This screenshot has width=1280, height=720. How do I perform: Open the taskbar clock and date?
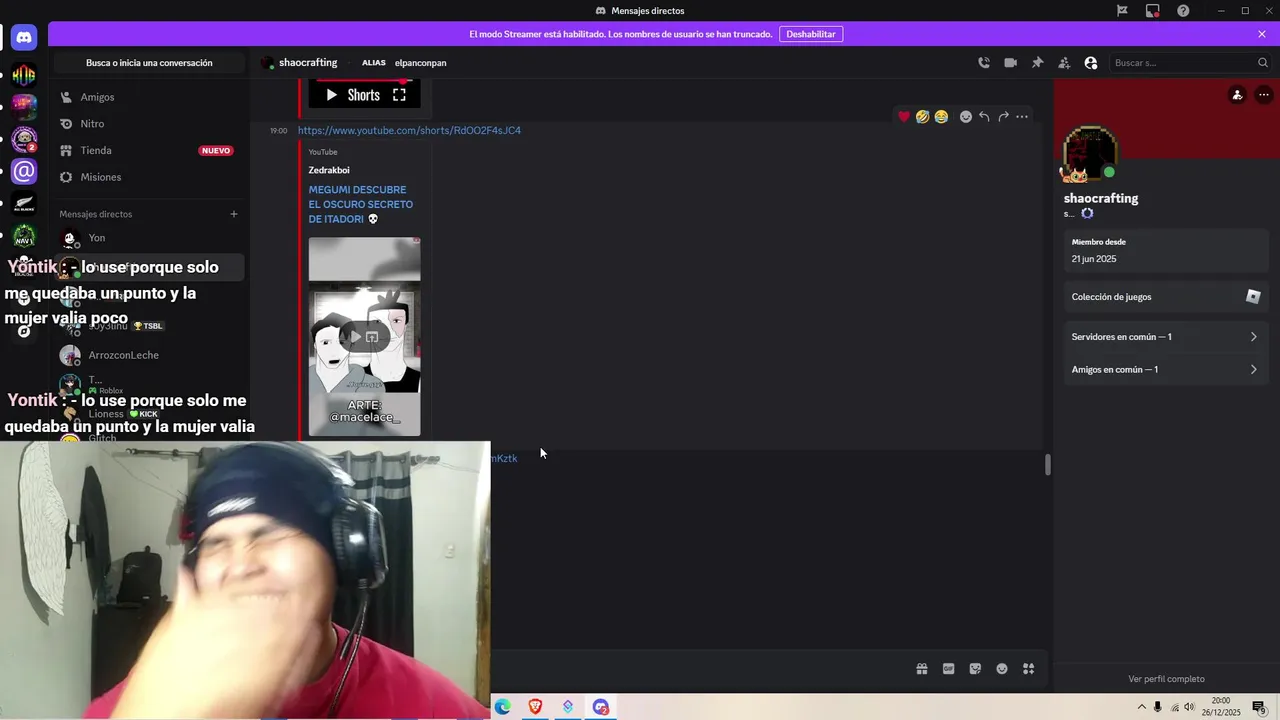(1221, 707)
